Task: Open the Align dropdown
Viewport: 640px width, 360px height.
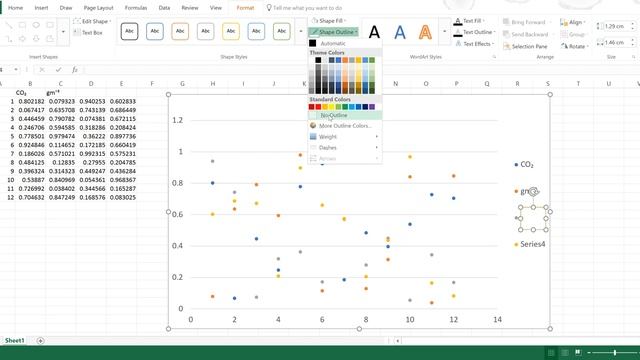Action: [x=573, y=22]
